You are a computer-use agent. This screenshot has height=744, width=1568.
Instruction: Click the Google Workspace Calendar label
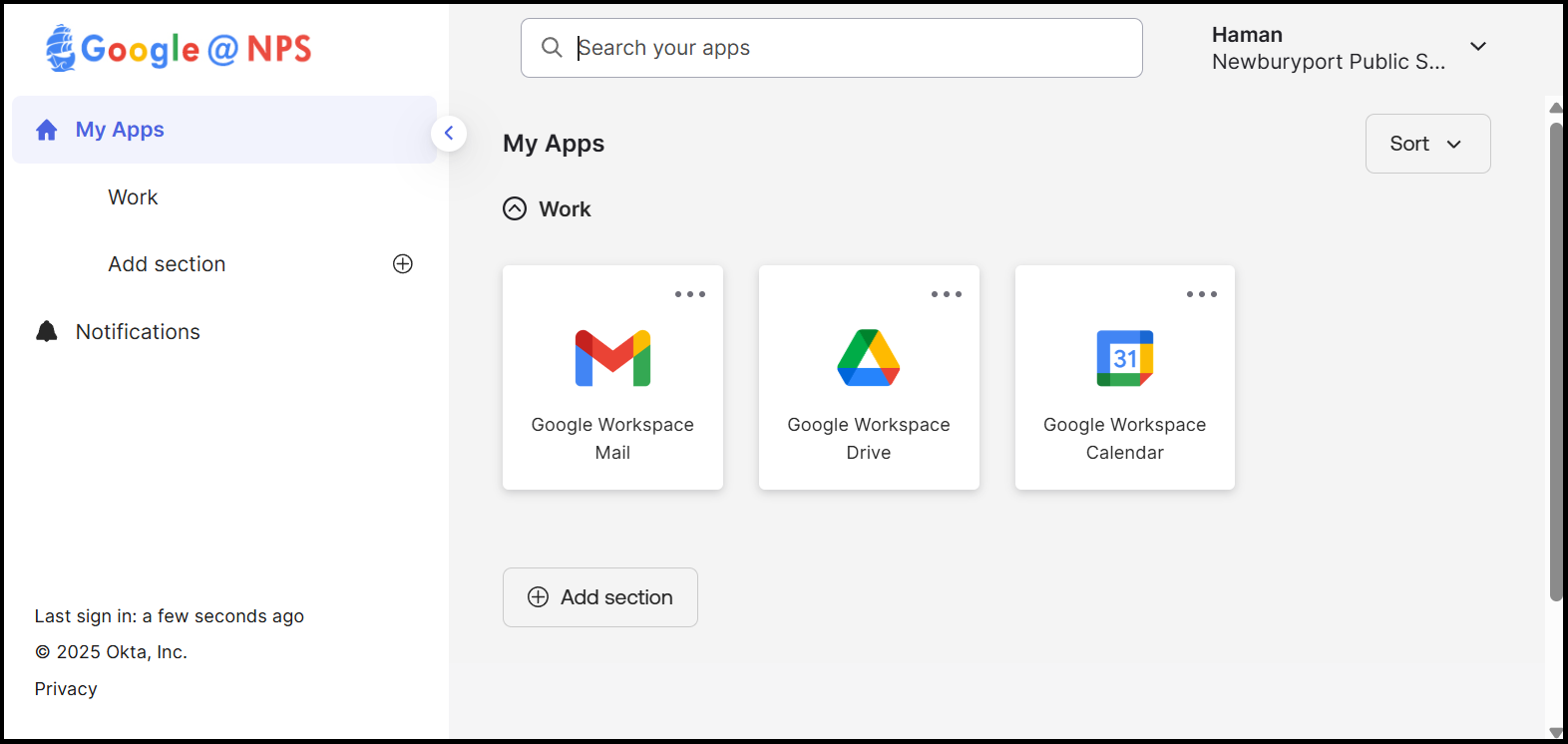point(1125,439)
